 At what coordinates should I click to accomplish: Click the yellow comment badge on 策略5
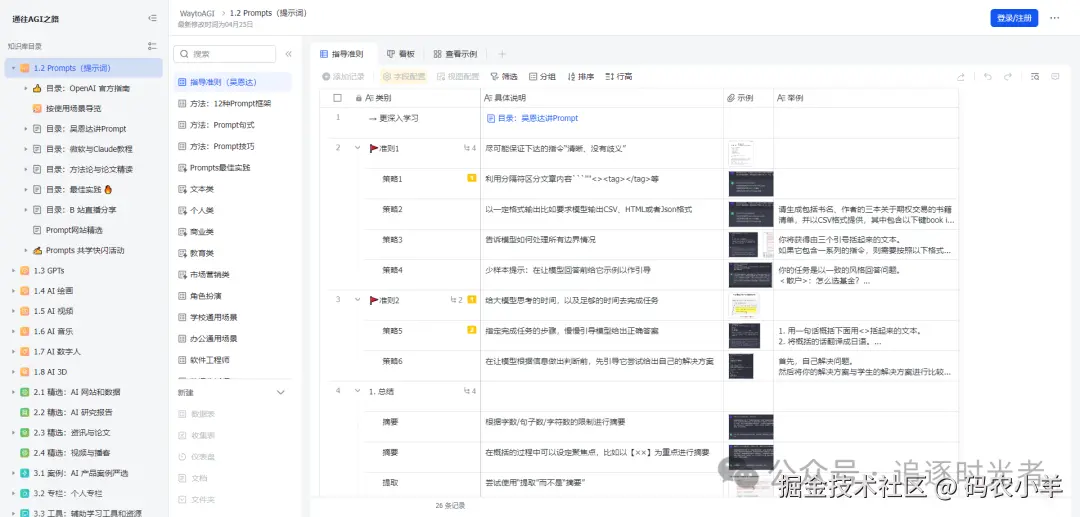(x=472, y=330)
